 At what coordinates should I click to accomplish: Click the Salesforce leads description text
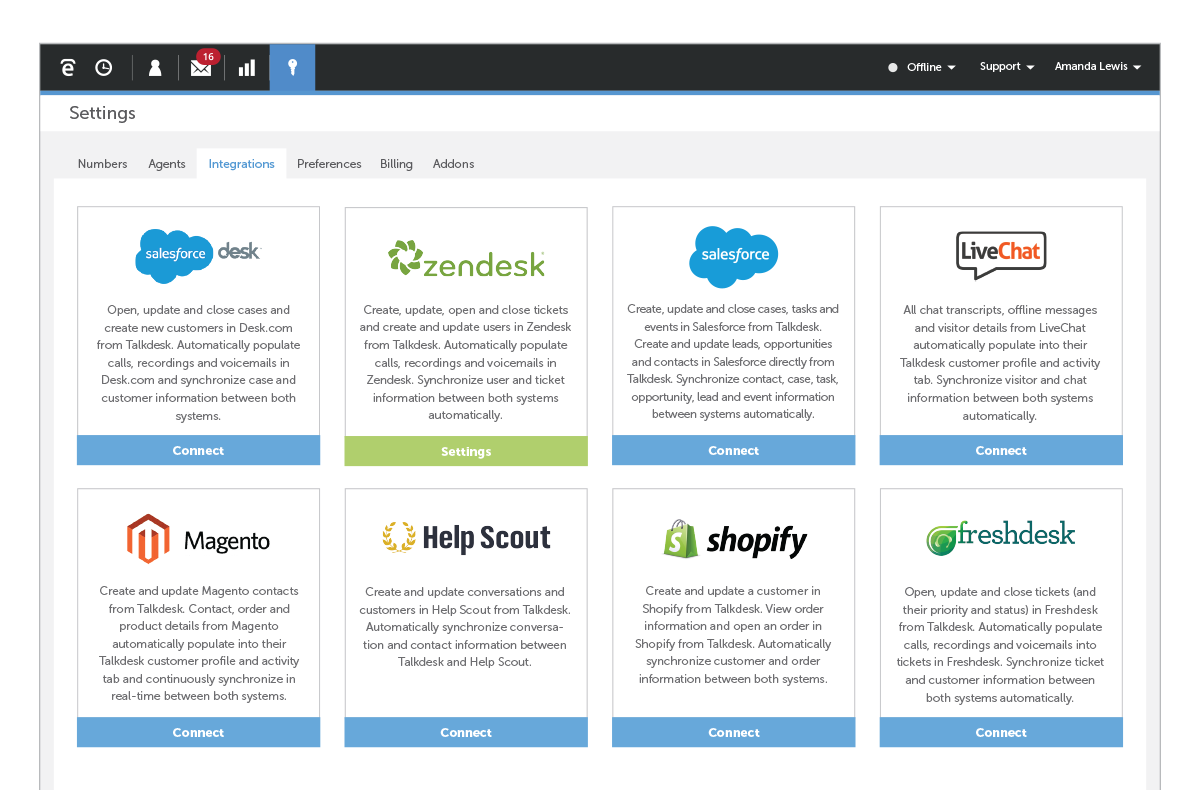pyautogui.click(x=734, y=361)
